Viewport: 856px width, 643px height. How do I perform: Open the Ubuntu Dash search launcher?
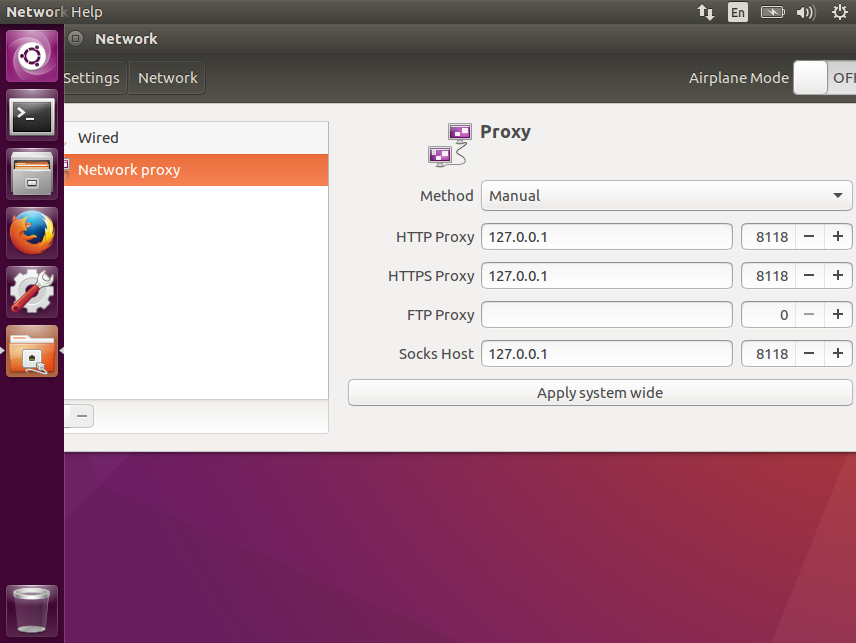tap(32, 56)
